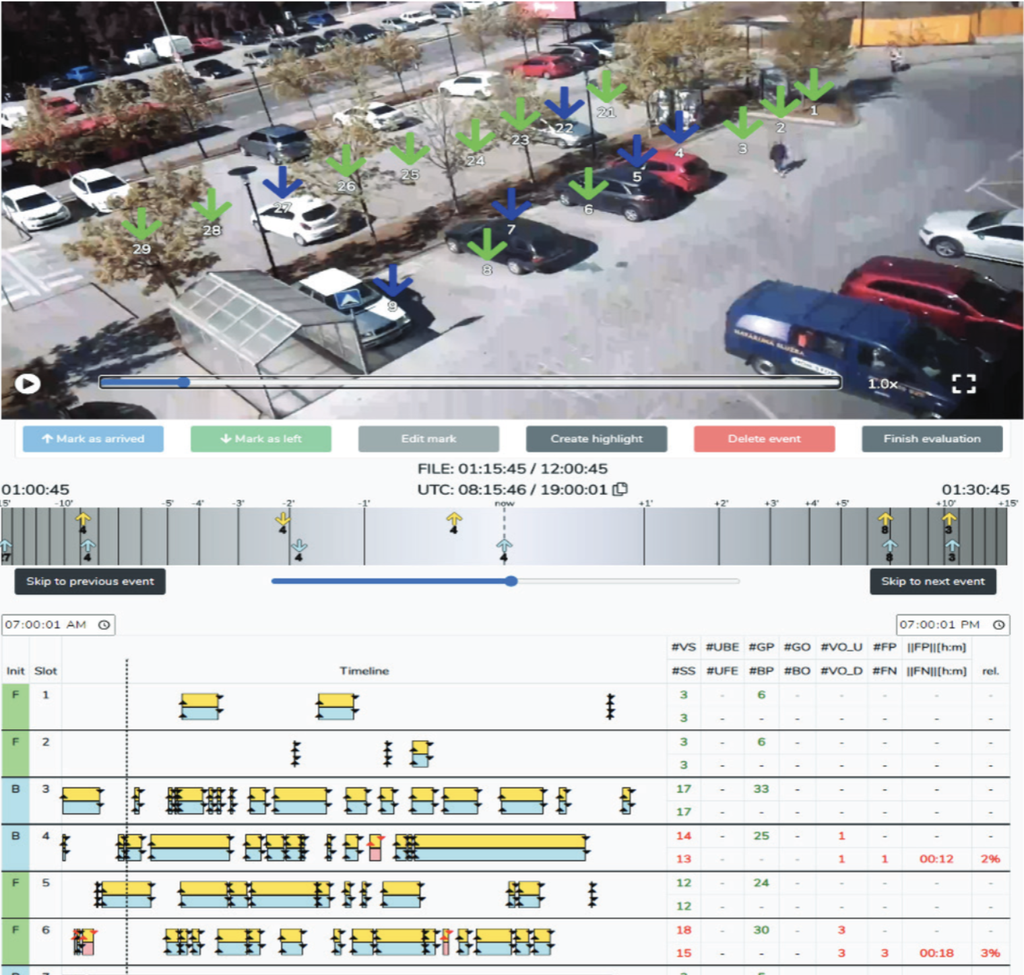Select green arrow marker for slot 25

pos(409,149)
